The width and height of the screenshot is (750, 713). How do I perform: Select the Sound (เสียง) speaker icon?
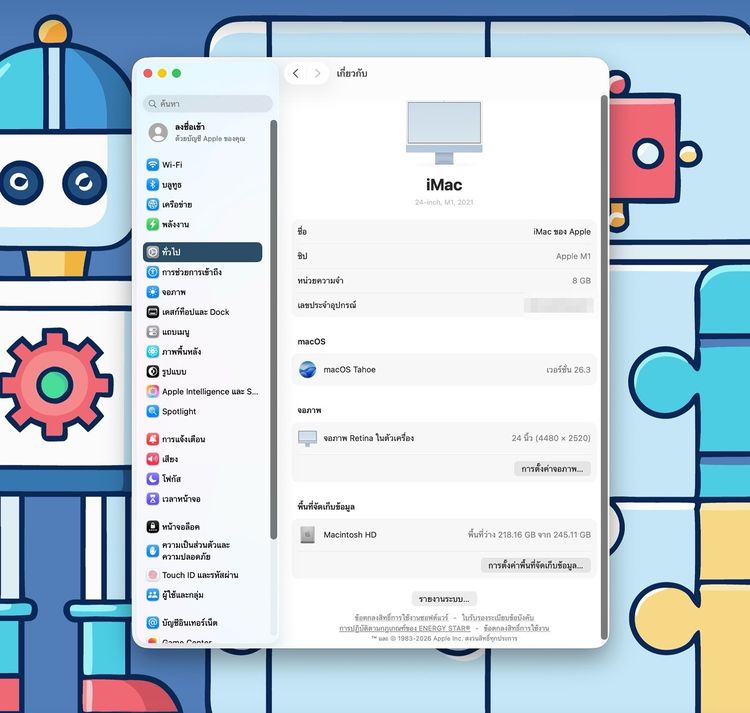153,459
